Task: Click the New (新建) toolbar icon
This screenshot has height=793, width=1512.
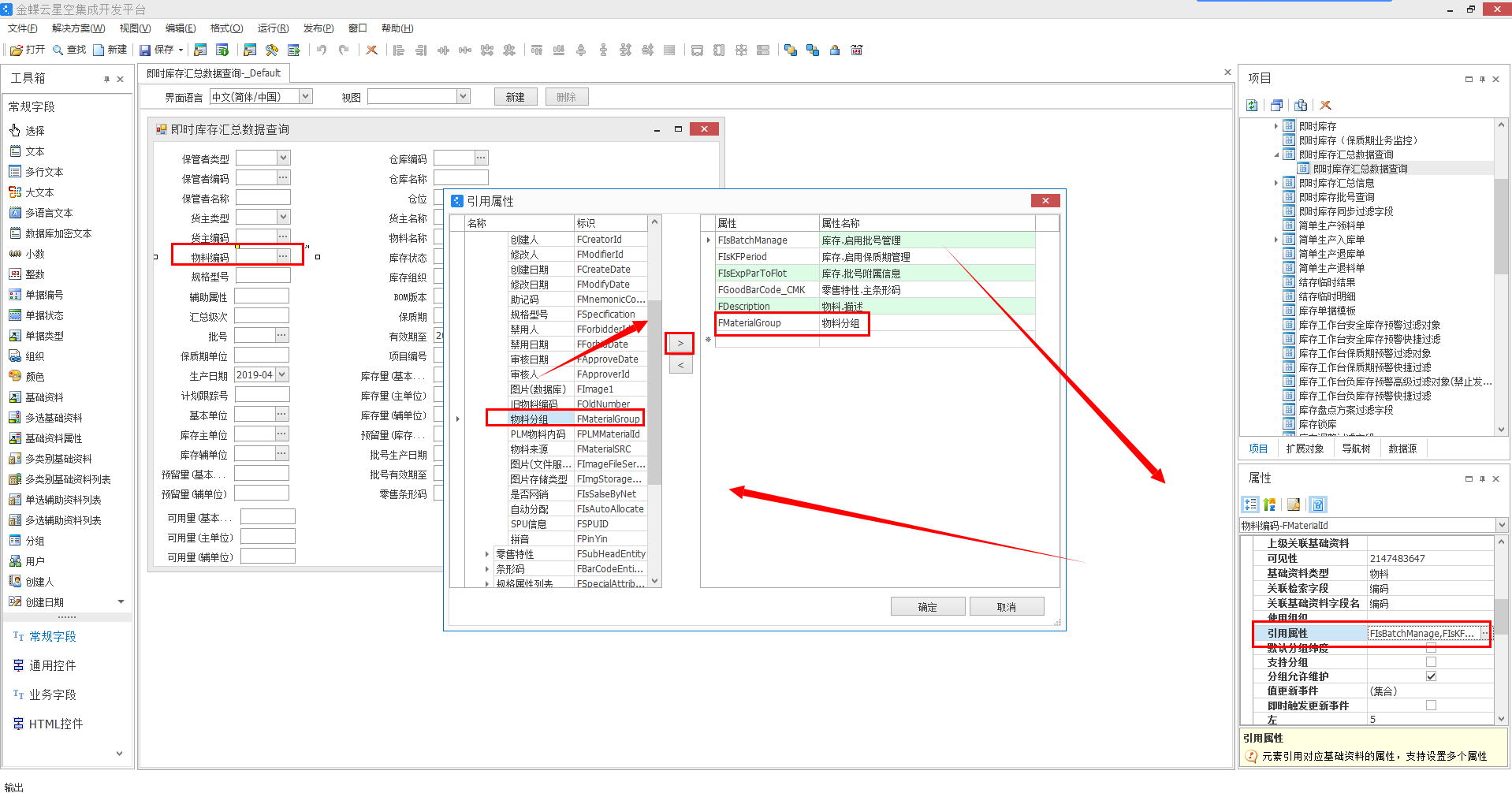Action: pyautogui.click(x=99, y=50)
